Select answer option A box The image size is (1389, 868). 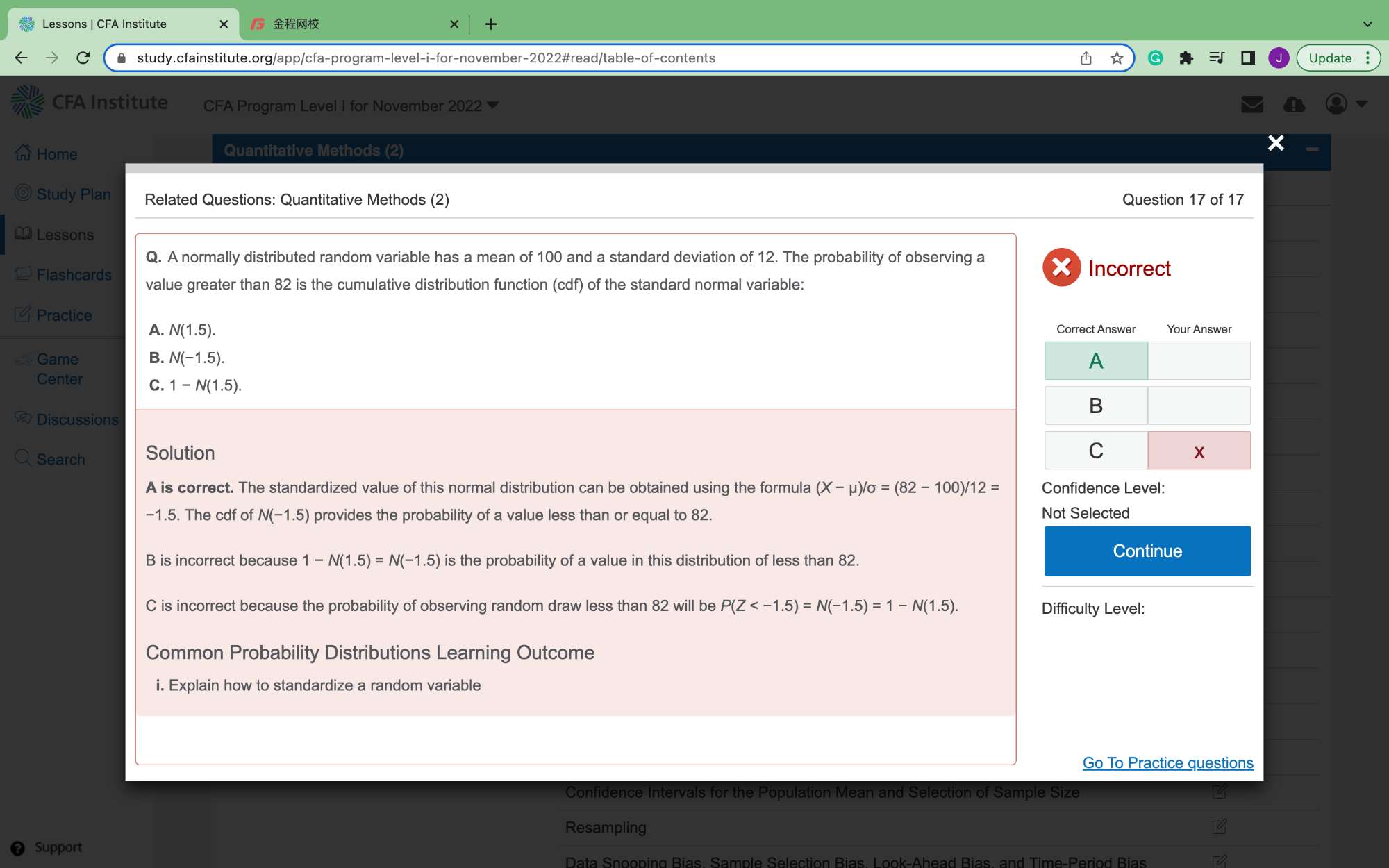pos(1095,360)
